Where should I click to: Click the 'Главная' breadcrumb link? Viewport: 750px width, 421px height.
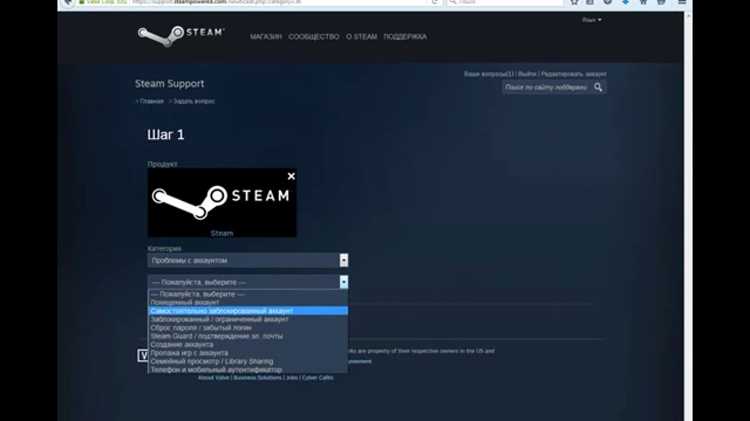tap(151, 101)
